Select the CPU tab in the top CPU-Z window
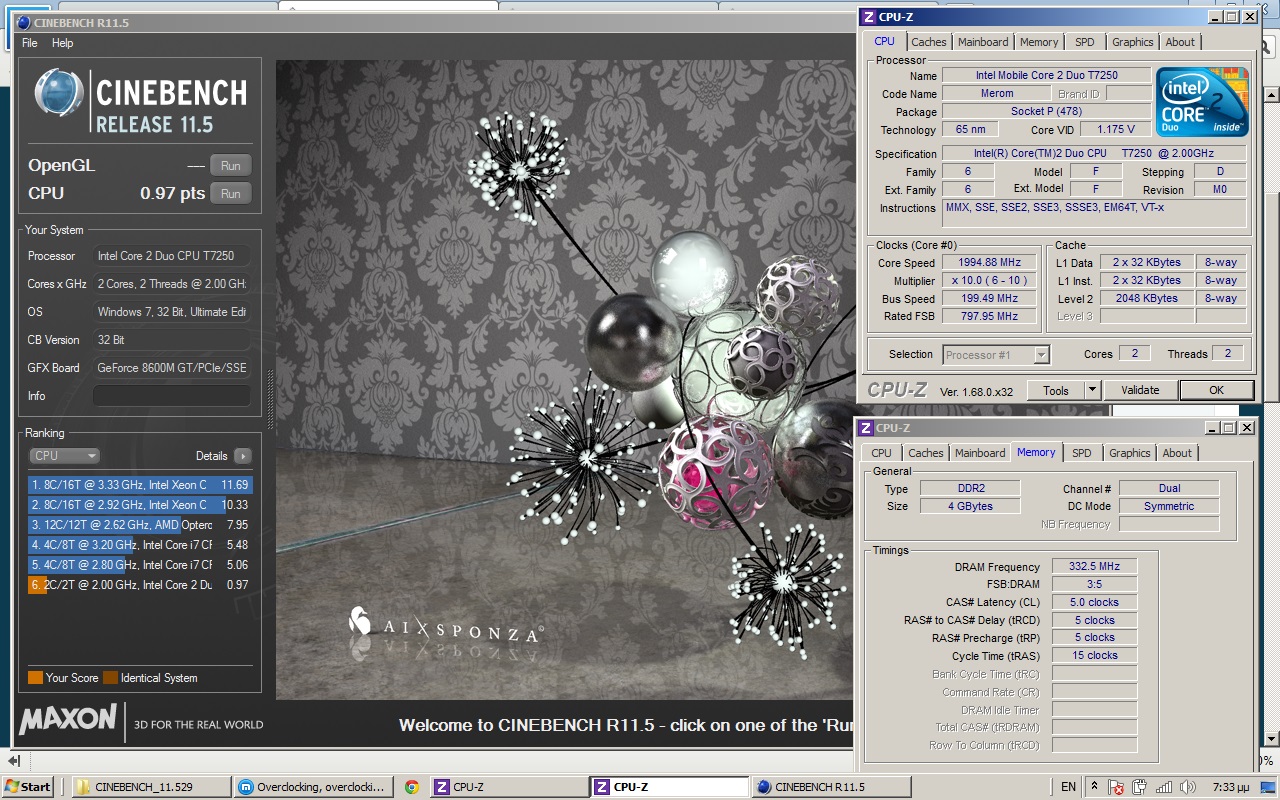This screenshot has width=1280, height=800. (884, 41)
